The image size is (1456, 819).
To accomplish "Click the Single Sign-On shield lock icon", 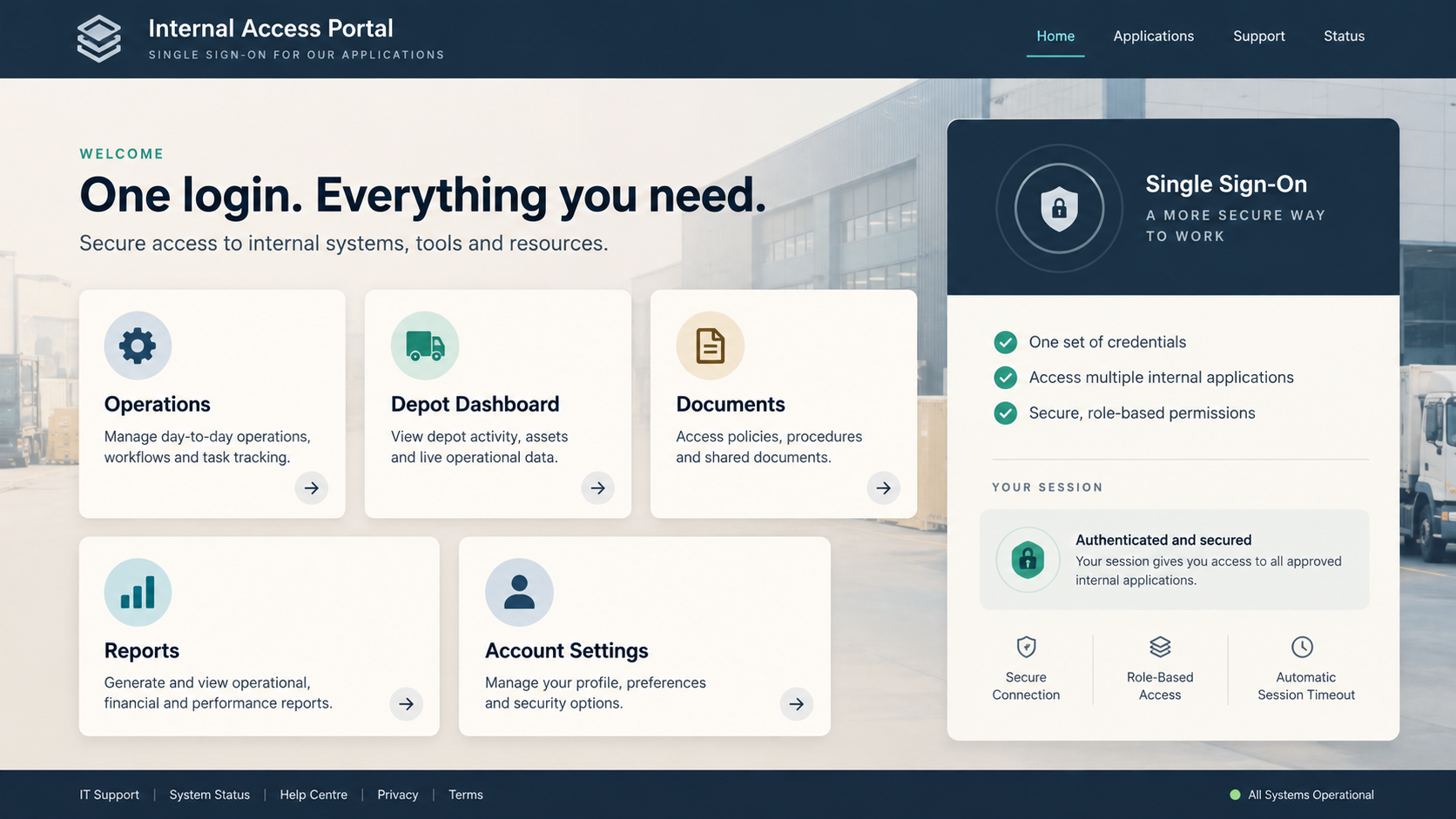I will (x=1059, y=208).
